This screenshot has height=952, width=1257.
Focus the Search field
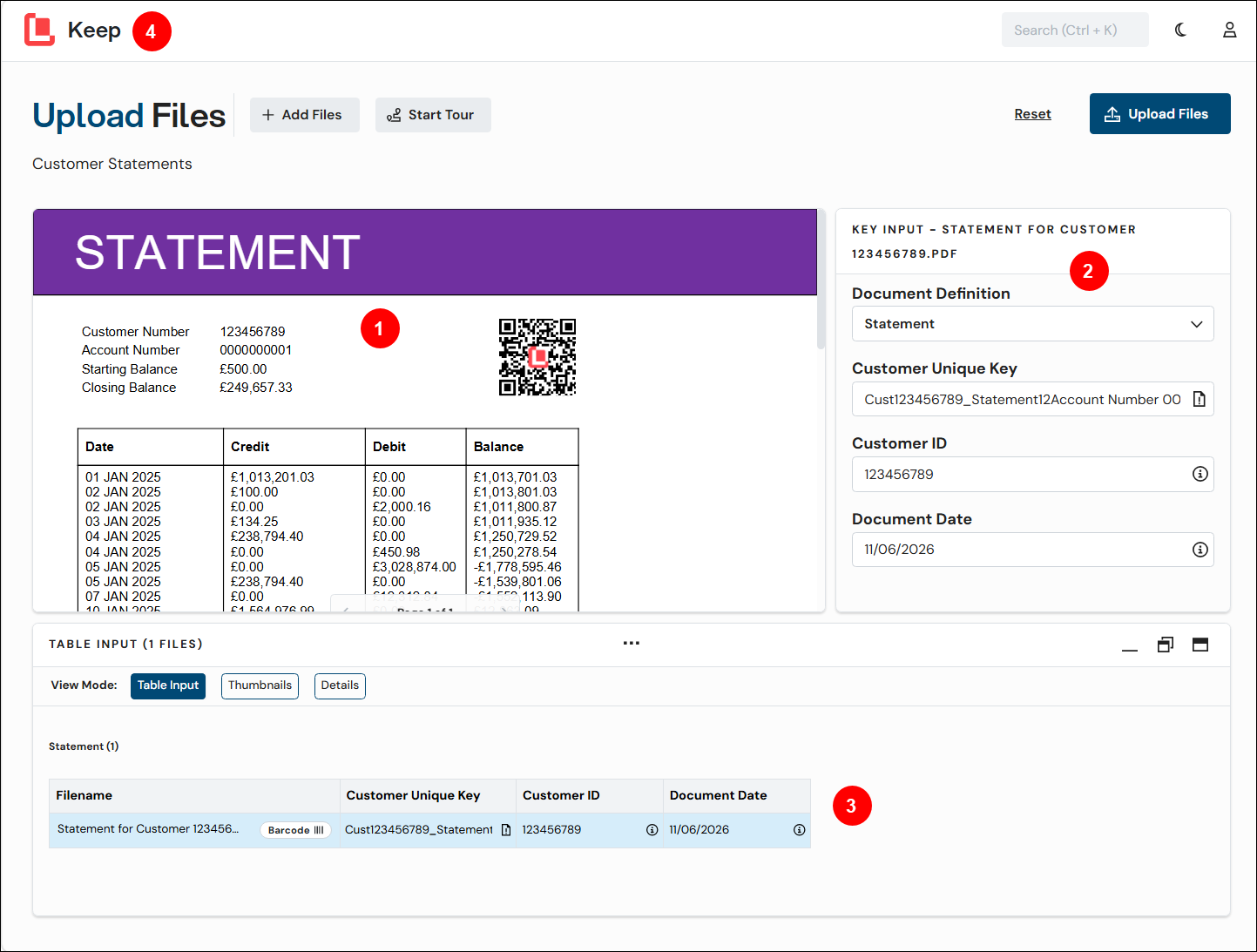coord(1075,30)
